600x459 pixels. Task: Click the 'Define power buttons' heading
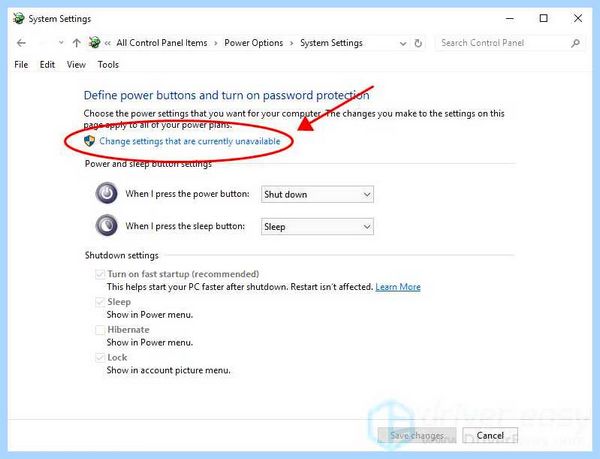[227, 95]
